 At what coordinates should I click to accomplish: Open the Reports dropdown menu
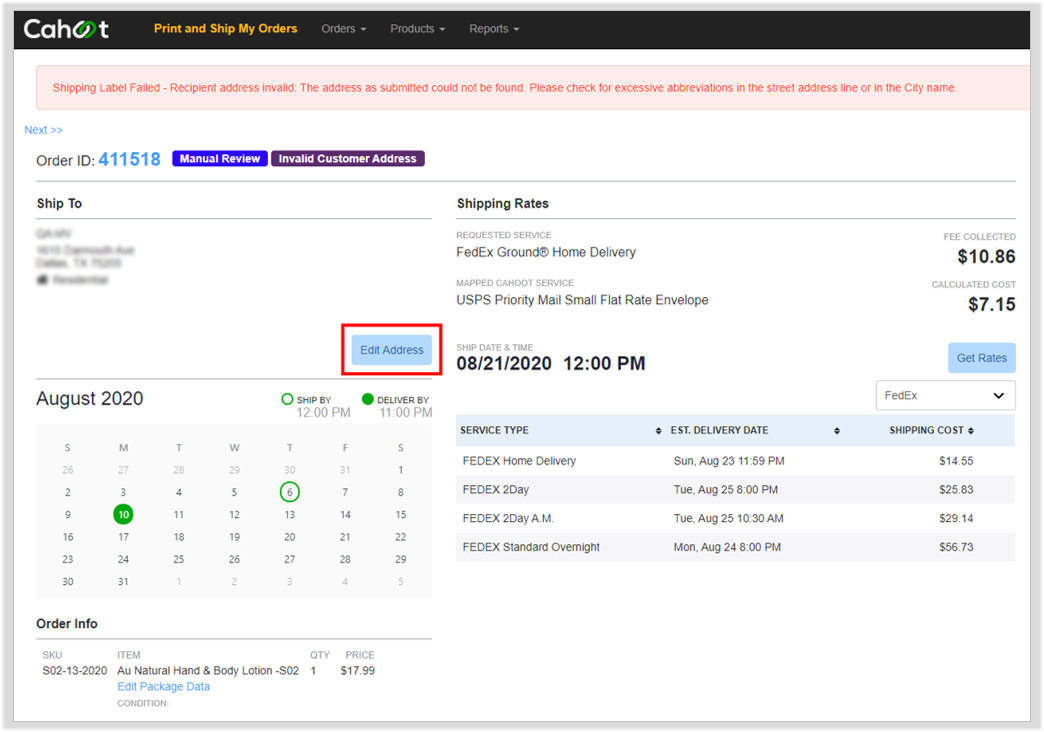[494, 29]
